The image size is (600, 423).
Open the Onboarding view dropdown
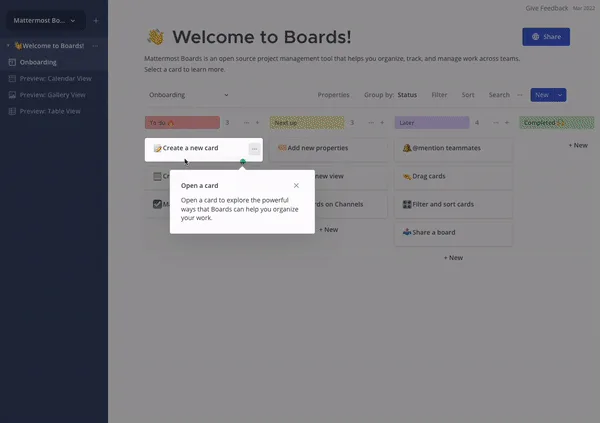(x=189, y=95)
